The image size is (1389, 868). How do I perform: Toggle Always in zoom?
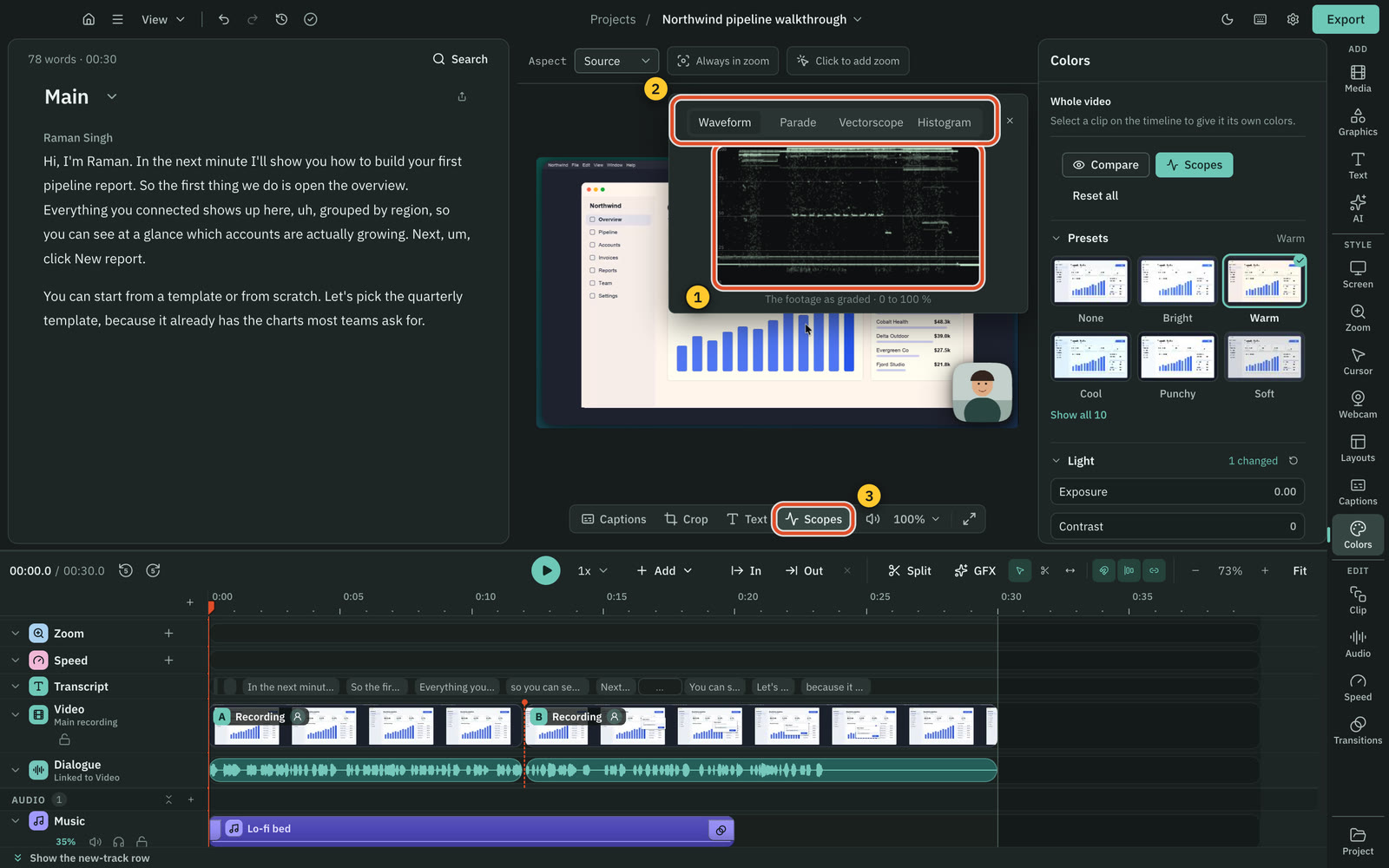click(x=723, y=61)
